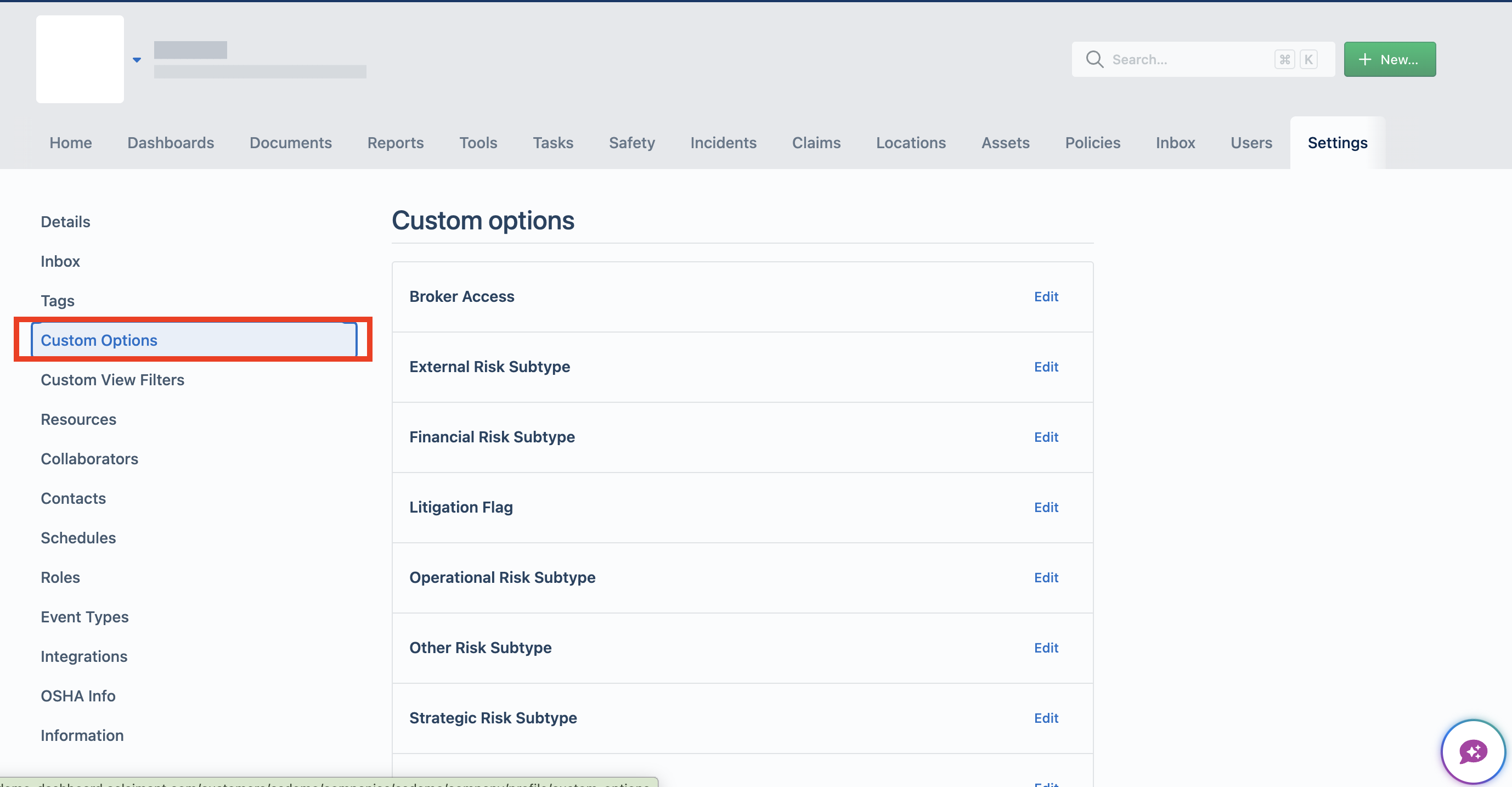Image resolution: width=1512 pixels, height=787 pixels.
Task: Open Inbox in the top navigation
Action: coord(1175,143)
